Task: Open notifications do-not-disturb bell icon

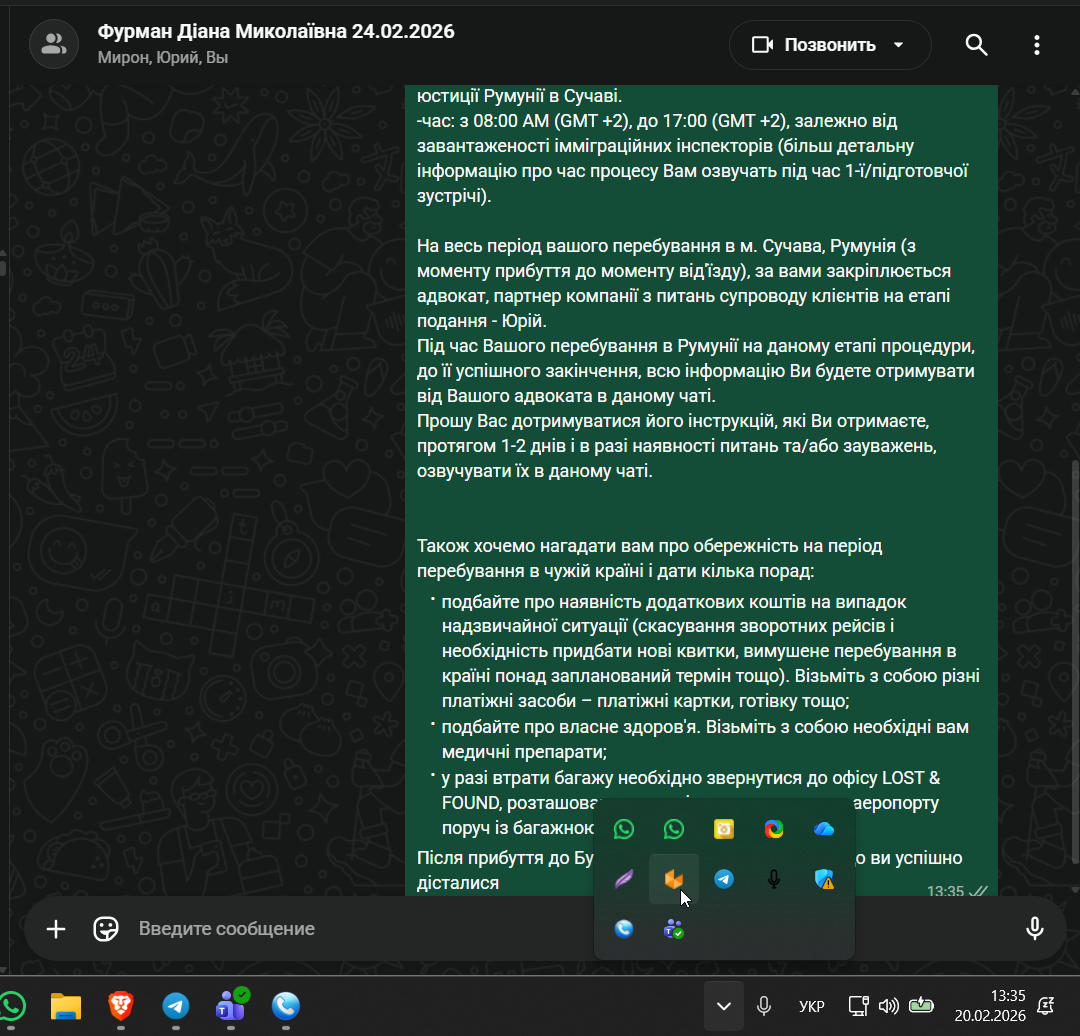Action: pyautogui.click(x=1046, y=1006)
